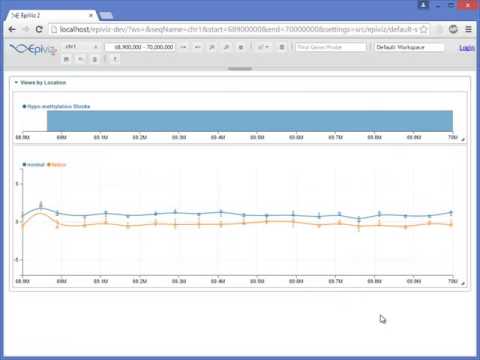Open the visualizations chart dropdown
The height and width of the screenshot is (360, 480).
(x=263, y=47)
